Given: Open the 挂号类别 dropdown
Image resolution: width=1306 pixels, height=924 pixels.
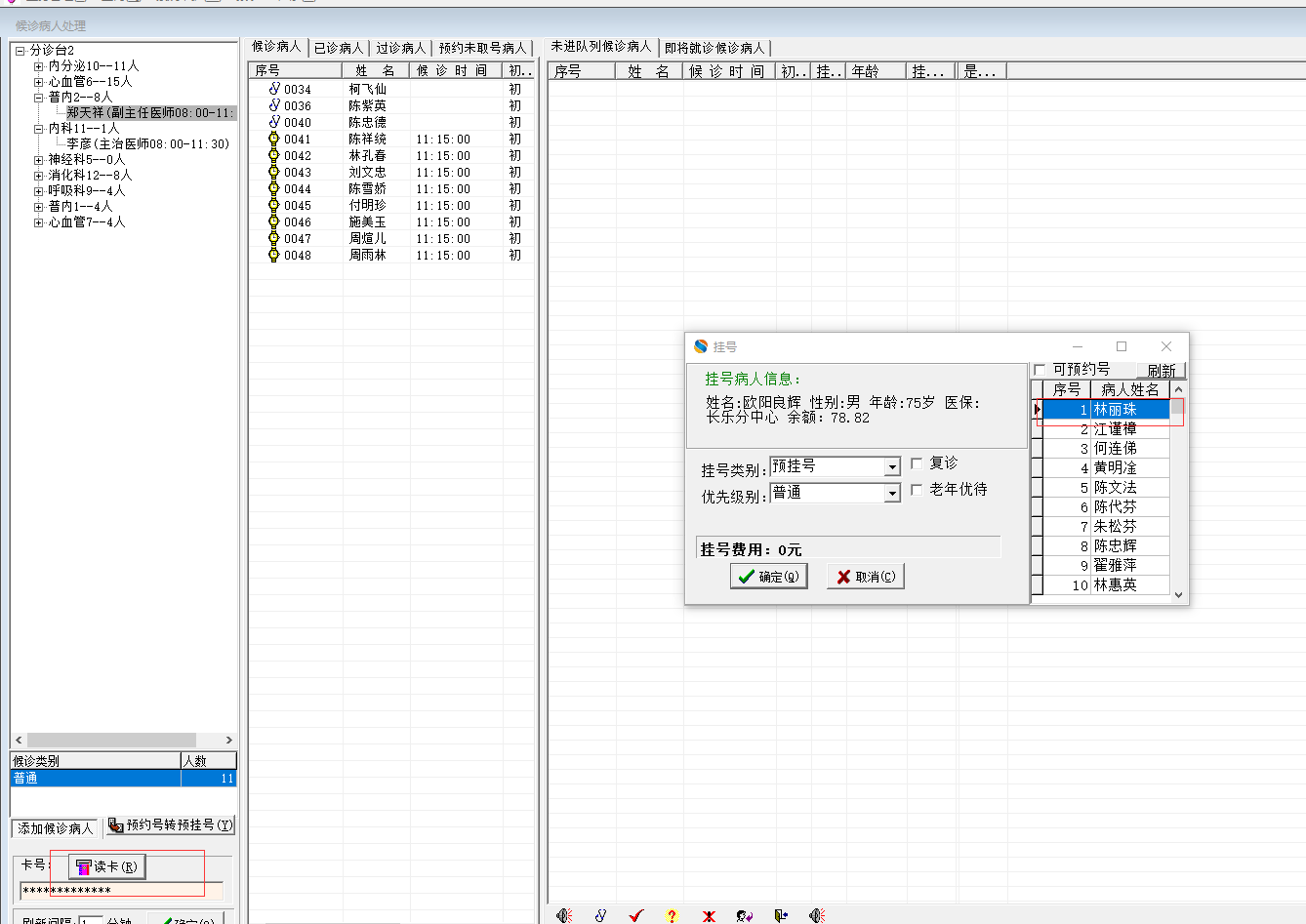Looking at the screenshot, I should coord(891,467).
